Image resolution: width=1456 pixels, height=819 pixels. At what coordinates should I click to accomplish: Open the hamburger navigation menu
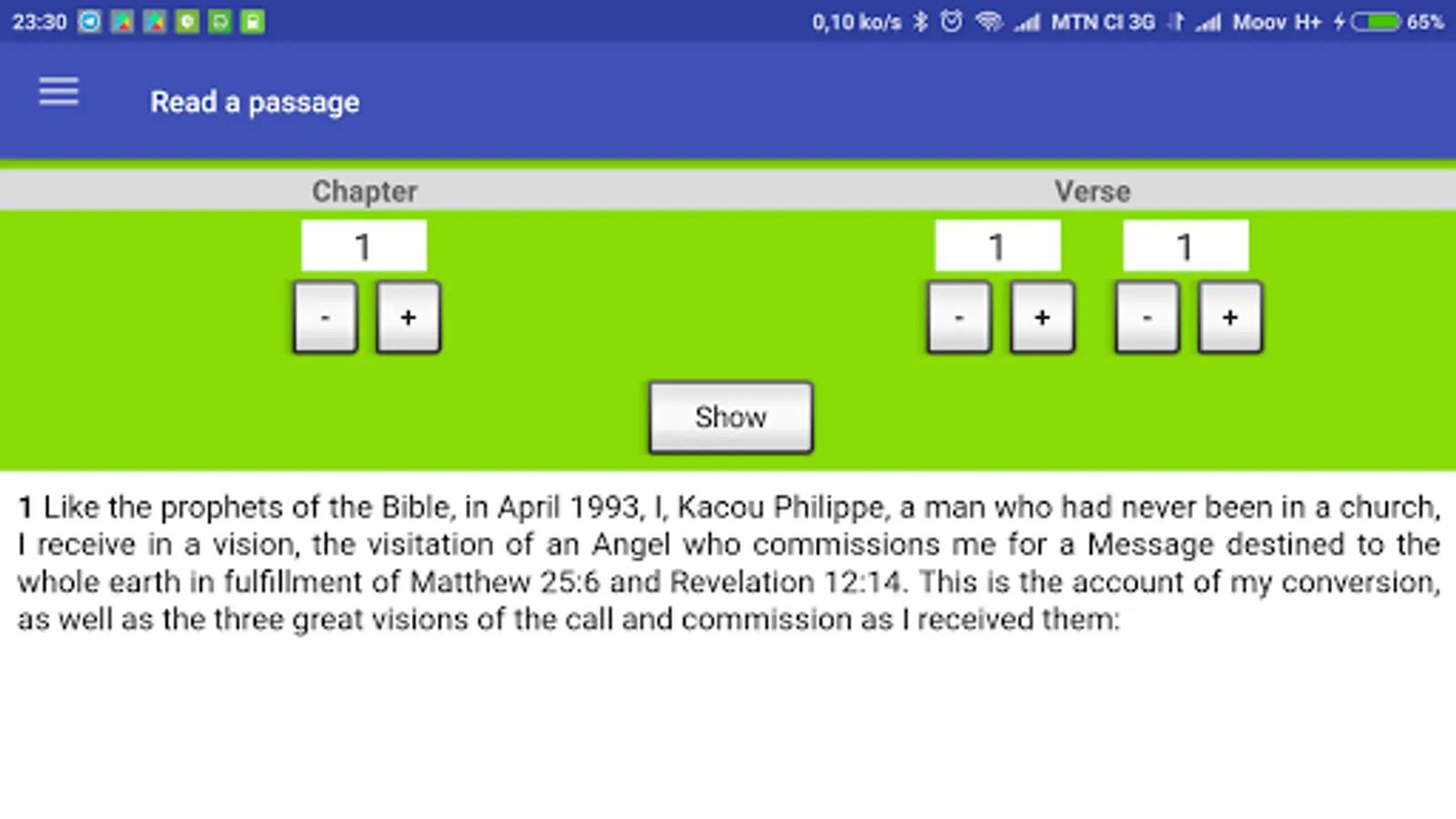click(58, 92)
